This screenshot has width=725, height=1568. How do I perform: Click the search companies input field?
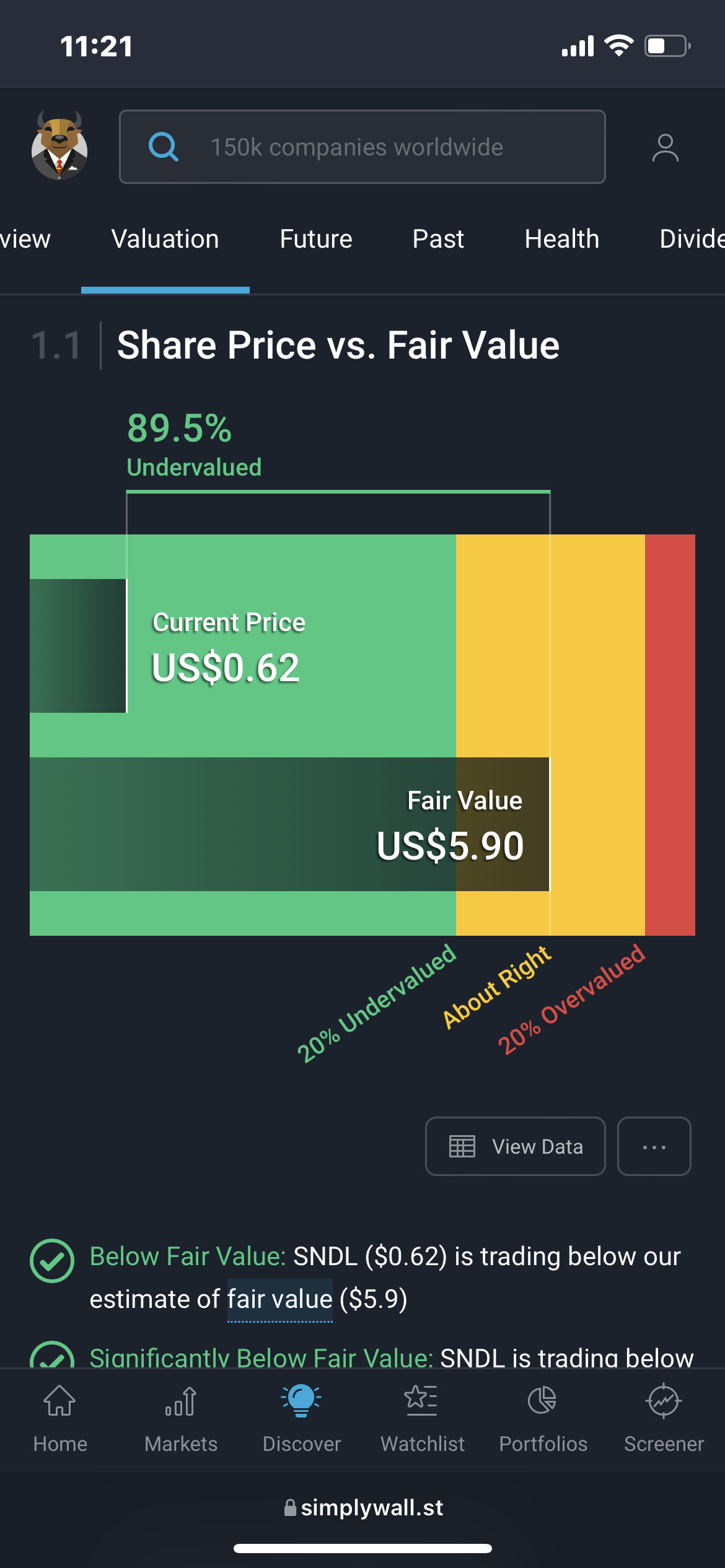point(362,147)
